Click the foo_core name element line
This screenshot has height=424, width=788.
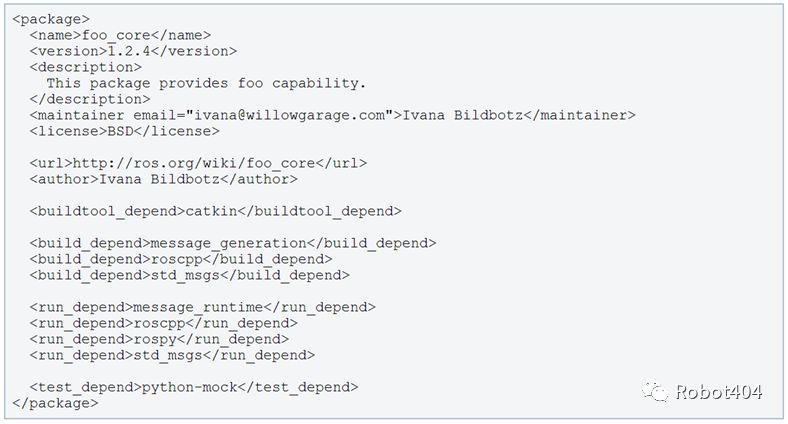(120, 35)
